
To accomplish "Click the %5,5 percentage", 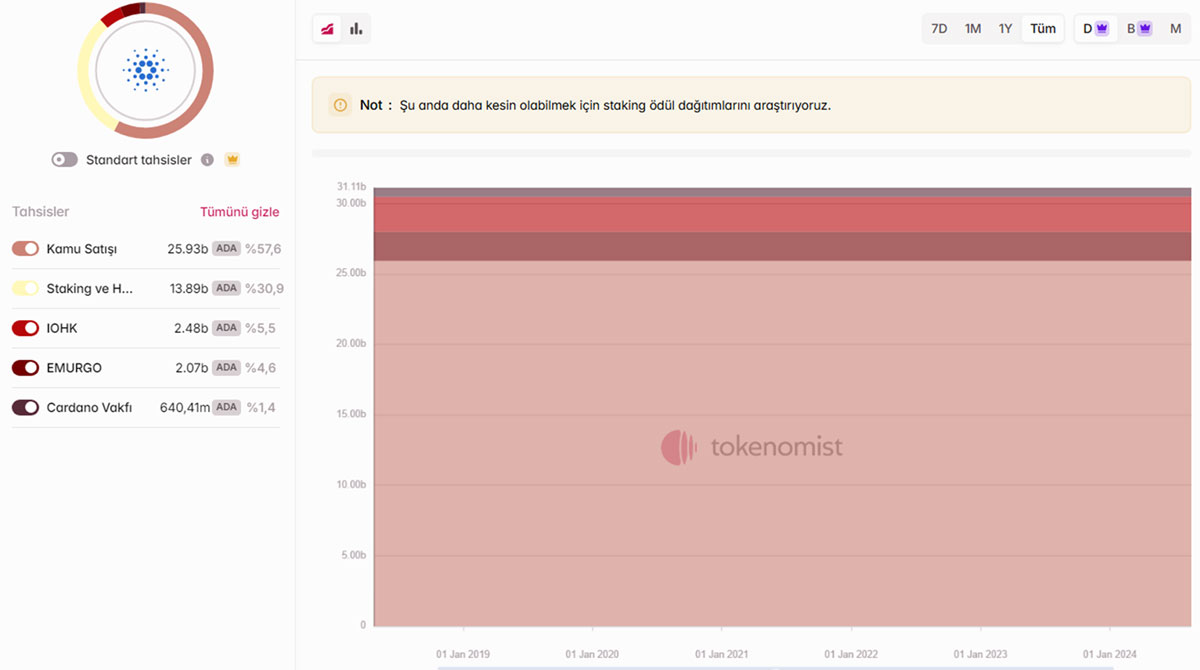I will [x=260, y=328].
